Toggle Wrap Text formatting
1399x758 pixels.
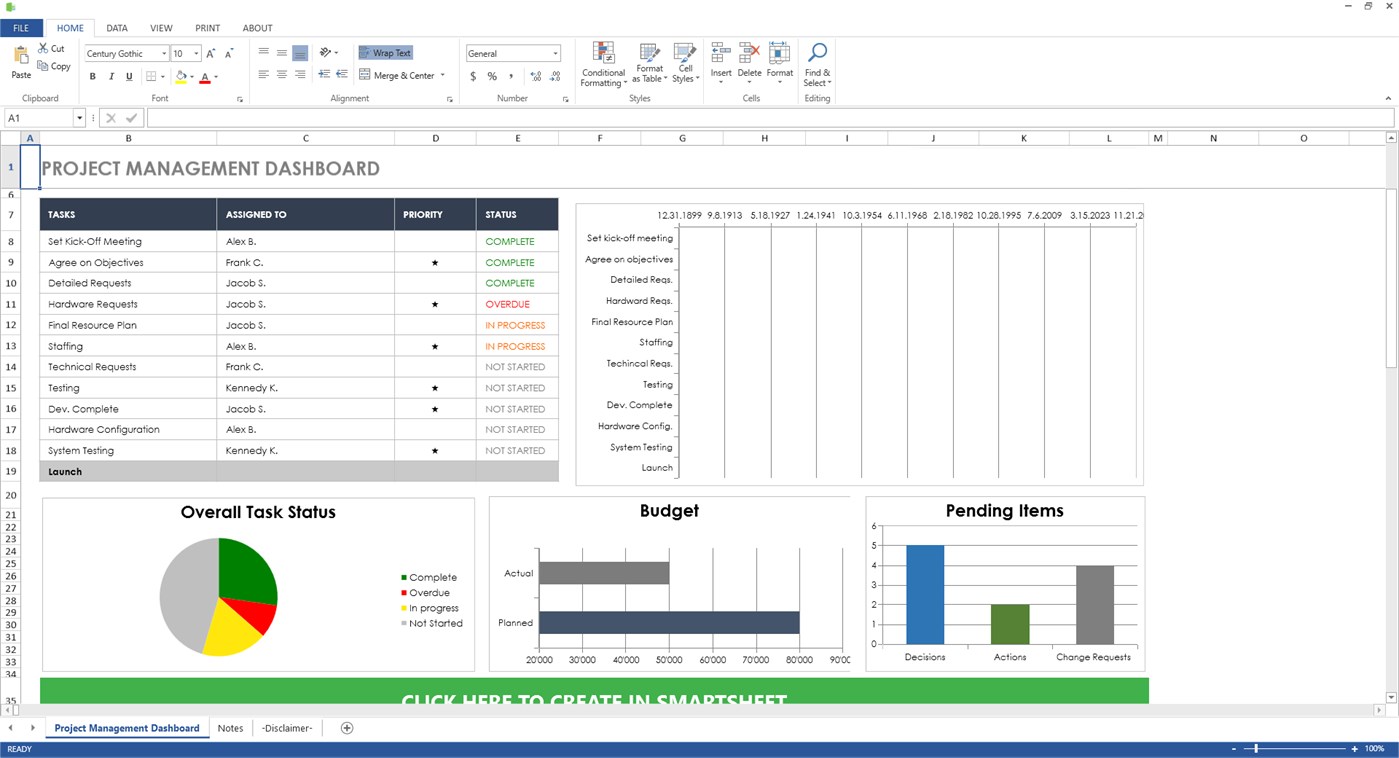386,52
